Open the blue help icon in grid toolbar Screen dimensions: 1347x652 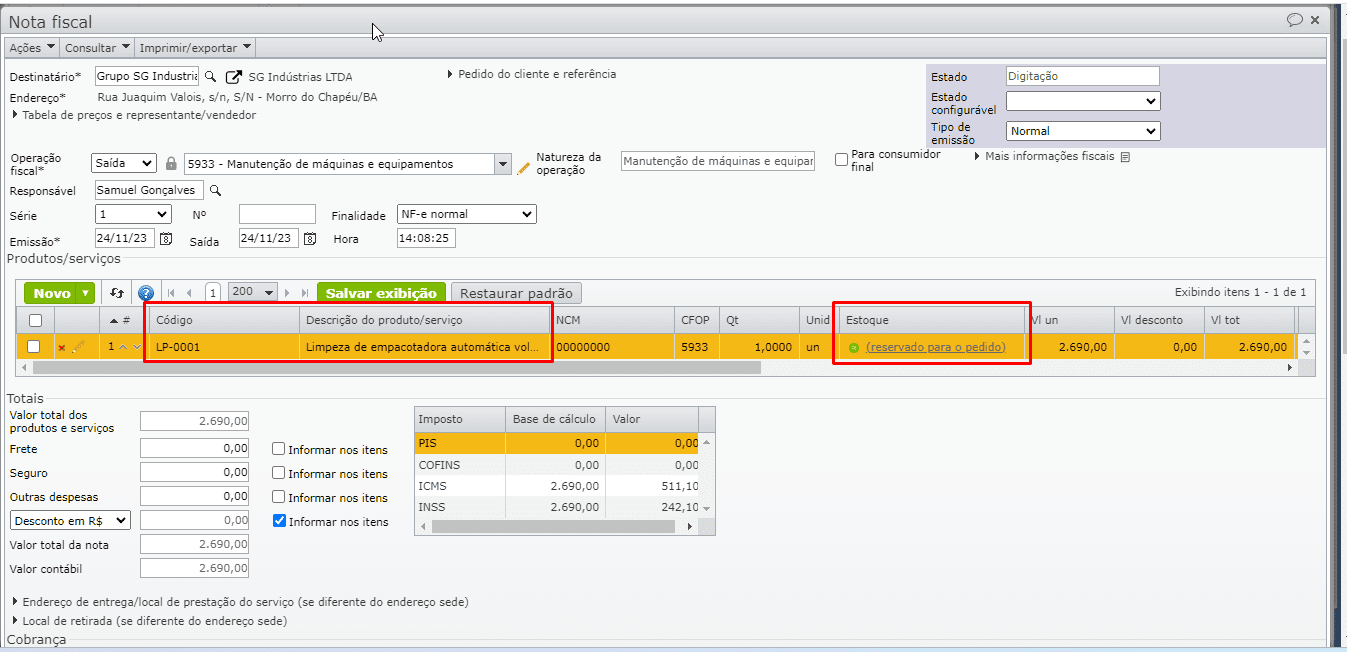coord(146,293)
